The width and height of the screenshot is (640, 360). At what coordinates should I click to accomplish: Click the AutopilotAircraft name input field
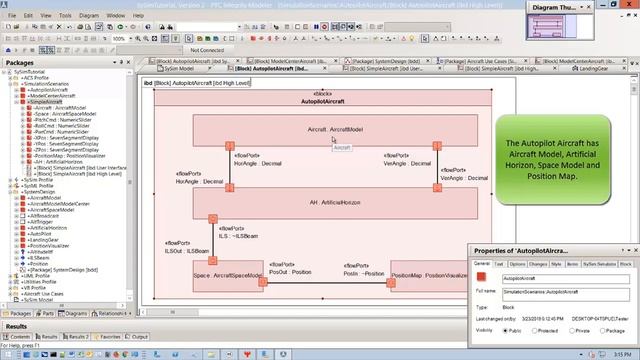[x=566, y=279]
